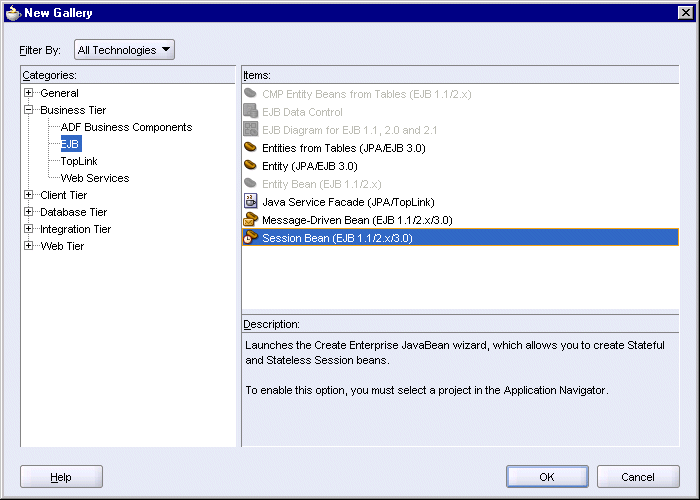The image size is (700, 500).
Task: Click the OK button
Action: click(547, 477)
